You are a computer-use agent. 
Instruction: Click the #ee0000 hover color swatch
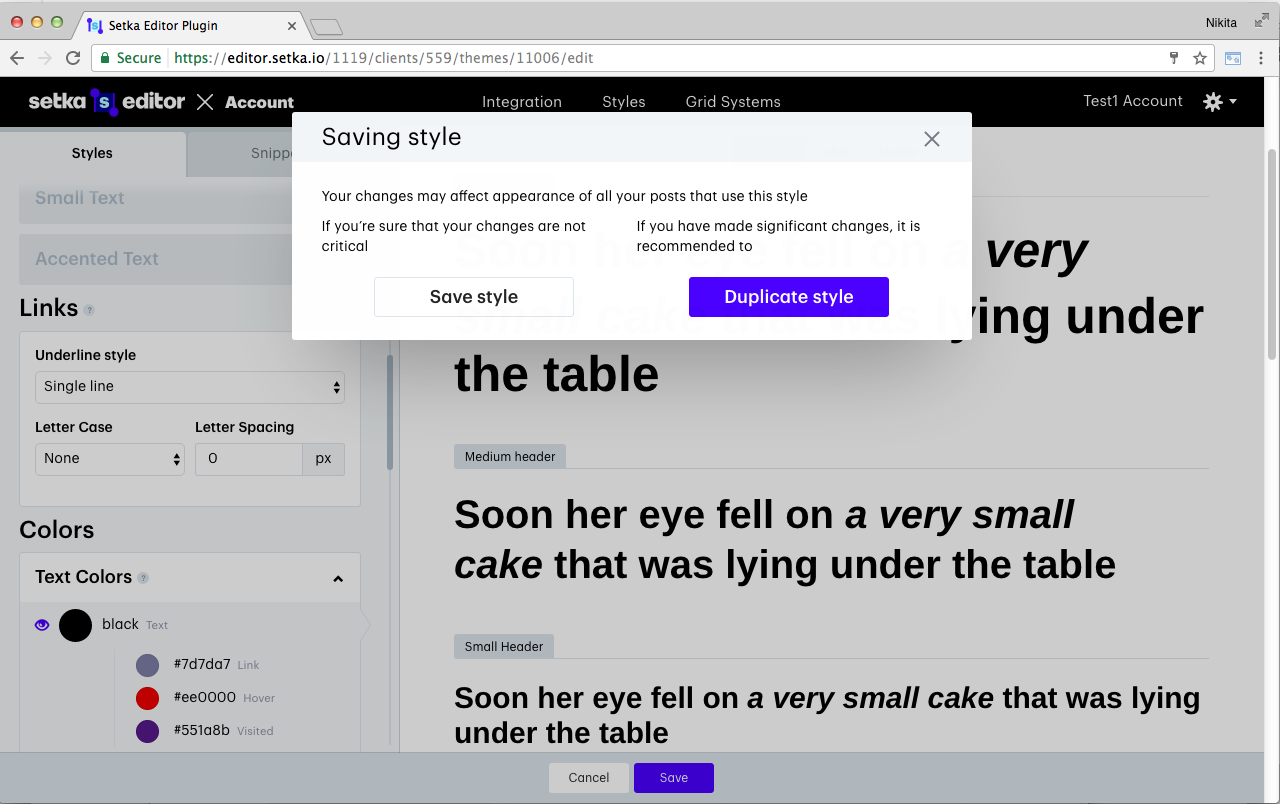[148, 698]
